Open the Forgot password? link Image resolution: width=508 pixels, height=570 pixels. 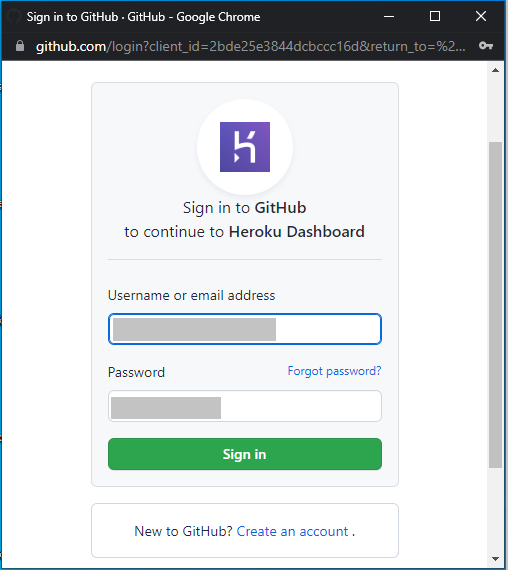334,371
